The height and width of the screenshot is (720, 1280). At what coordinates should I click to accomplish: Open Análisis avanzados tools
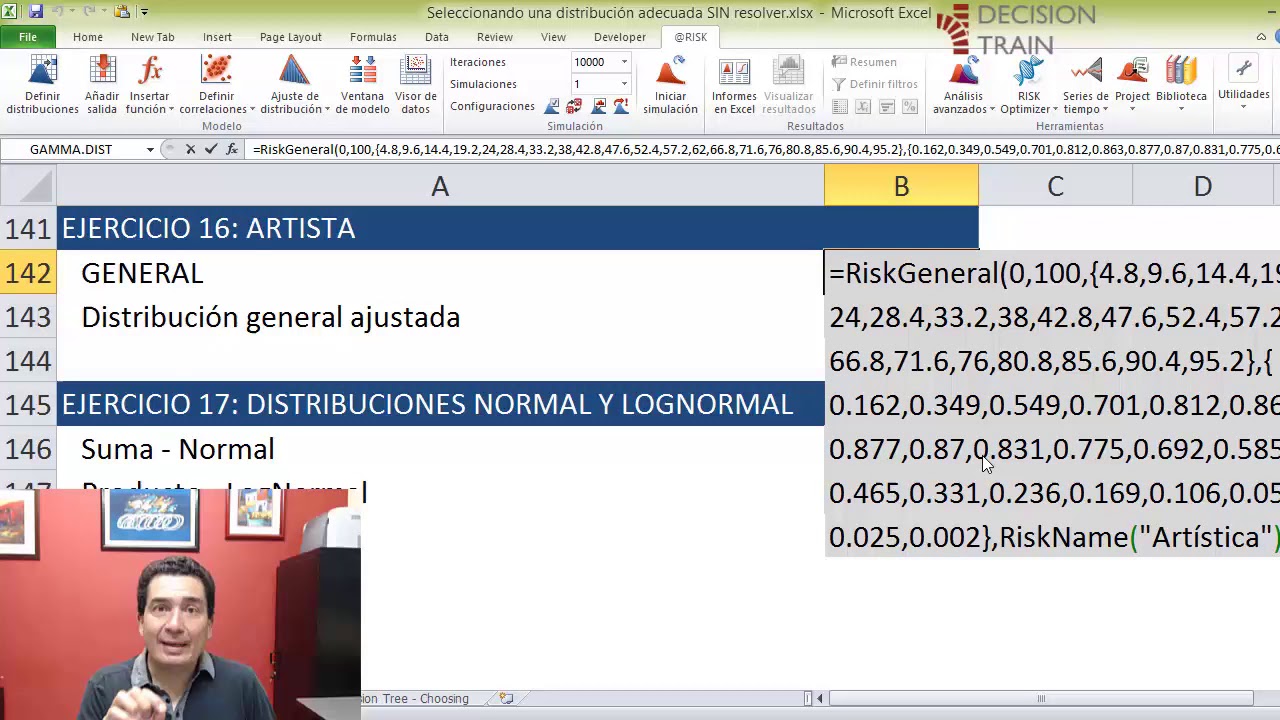point(963,85)
